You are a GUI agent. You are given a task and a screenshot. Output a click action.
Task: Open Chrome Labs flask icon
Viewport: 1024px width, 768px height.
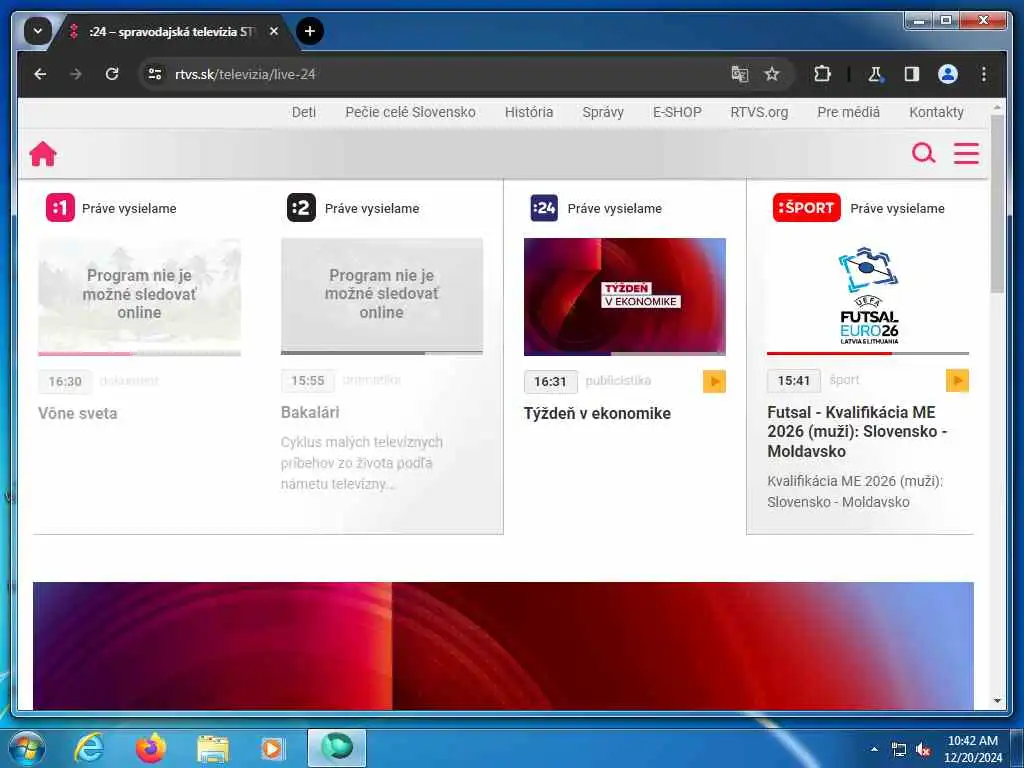point(875,74)
